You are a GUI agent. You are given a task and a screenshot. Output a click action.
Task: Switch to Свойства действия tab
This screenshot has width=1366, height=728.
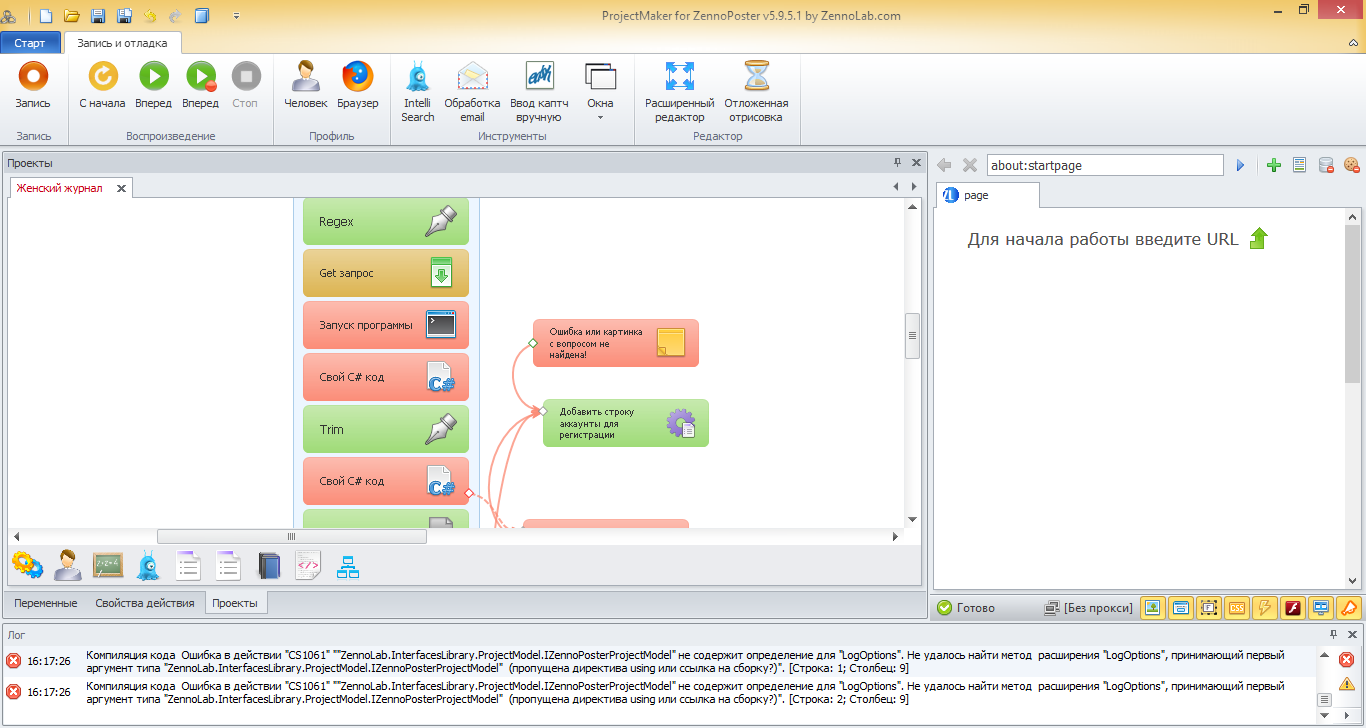tap(144, 603)
